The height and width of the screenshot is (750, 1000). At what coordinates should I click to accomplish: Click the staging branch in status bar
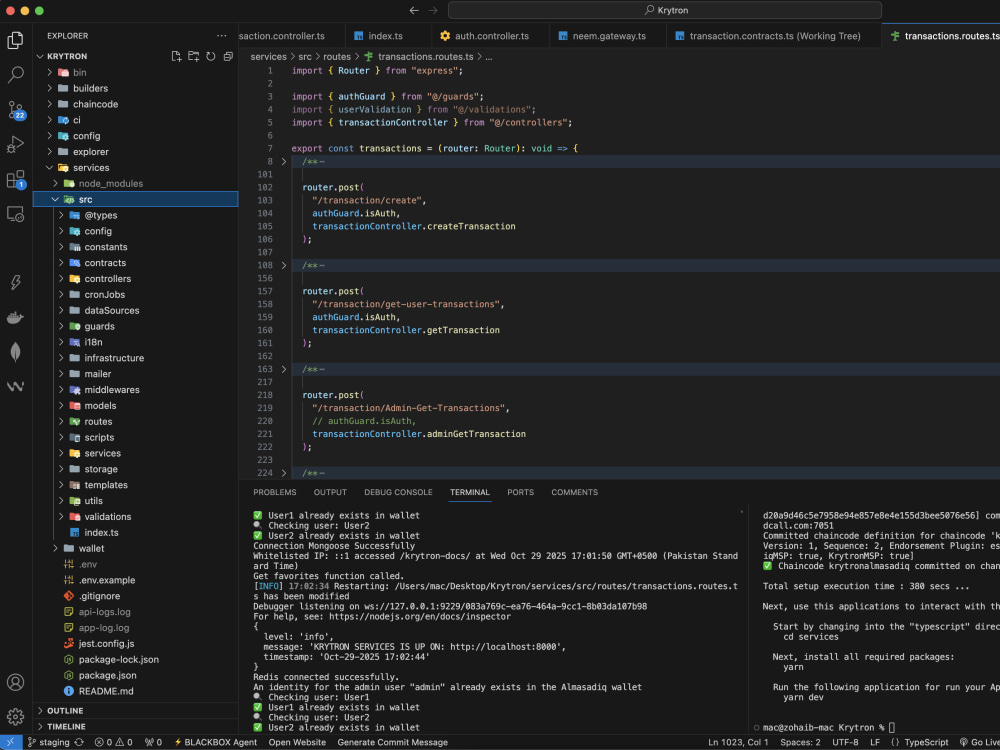pyautogui.click(x=48, y=742)
